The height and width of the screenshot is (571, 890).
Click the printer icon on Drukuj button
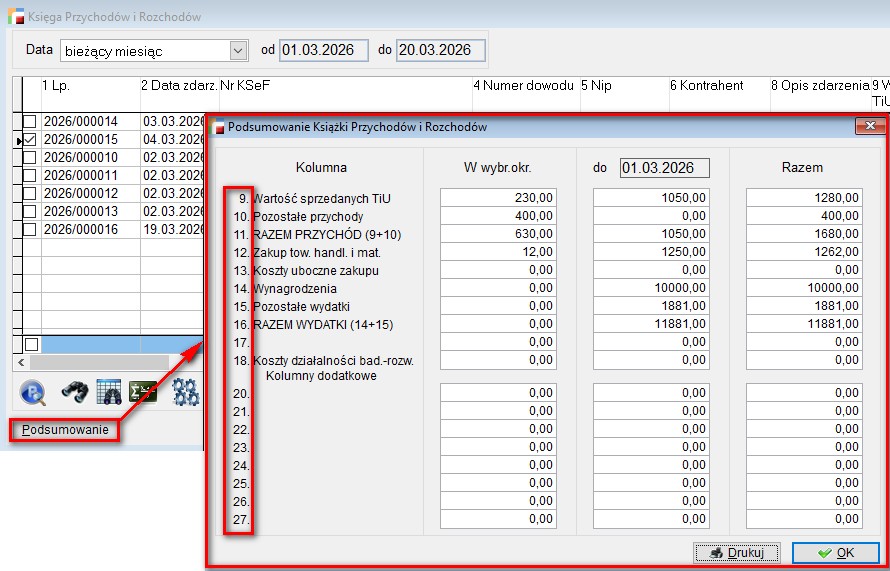714,553
